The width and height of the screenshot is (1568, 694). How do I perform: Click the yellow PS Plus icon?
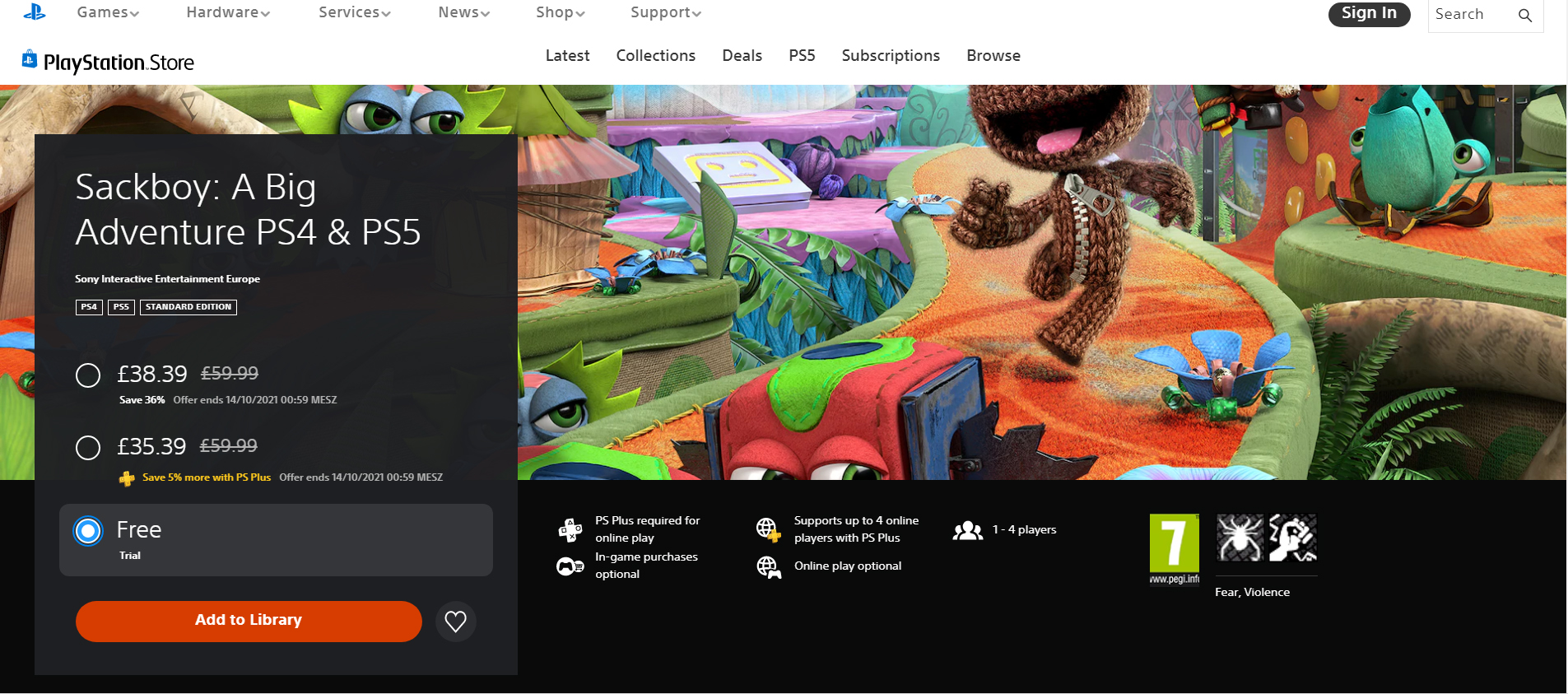[127, 478]
